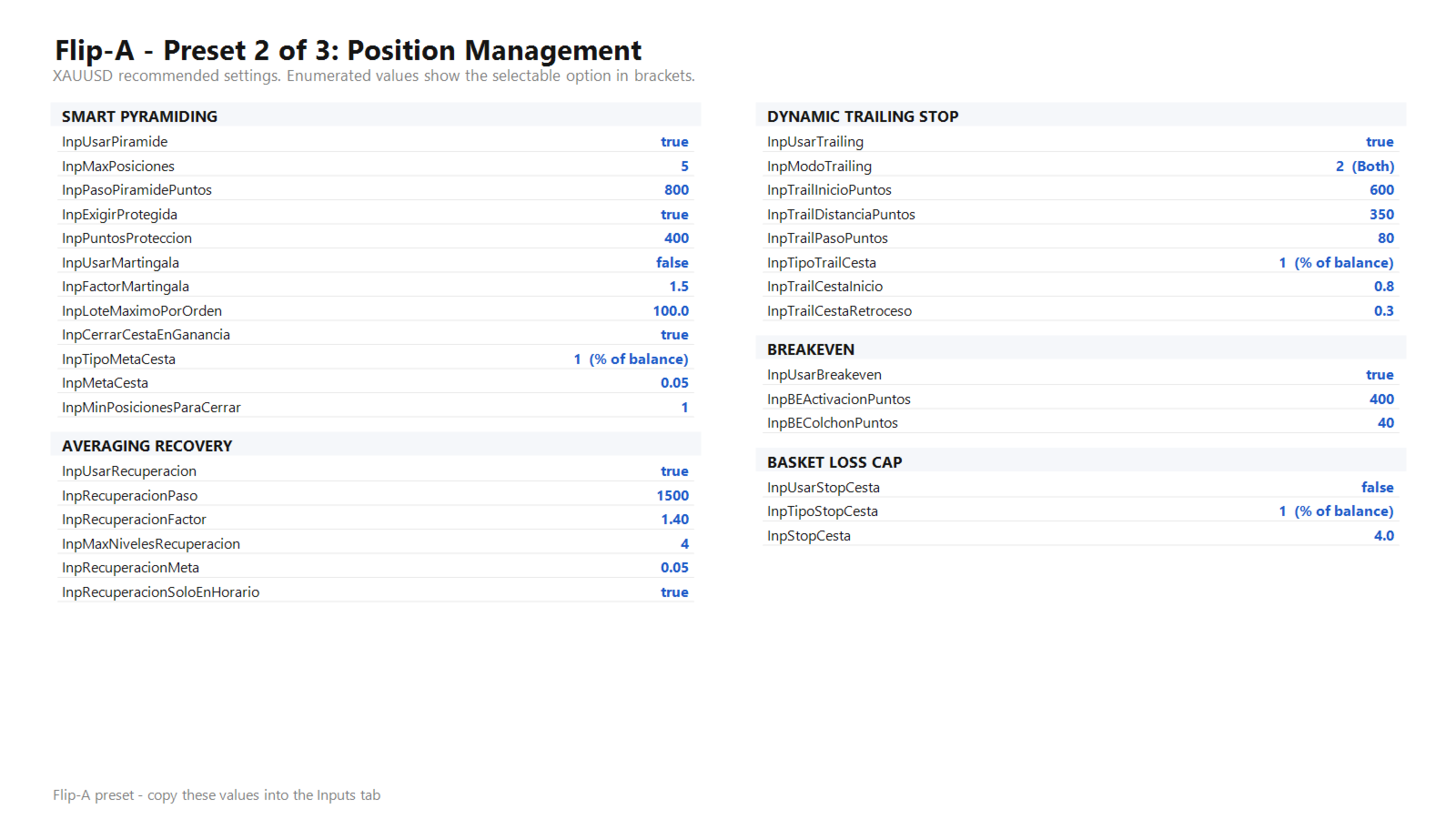This screenshot has height=819, width=1456.
Task: Select the AVERAGING RECOVERY section header
Action: [147, 446]
